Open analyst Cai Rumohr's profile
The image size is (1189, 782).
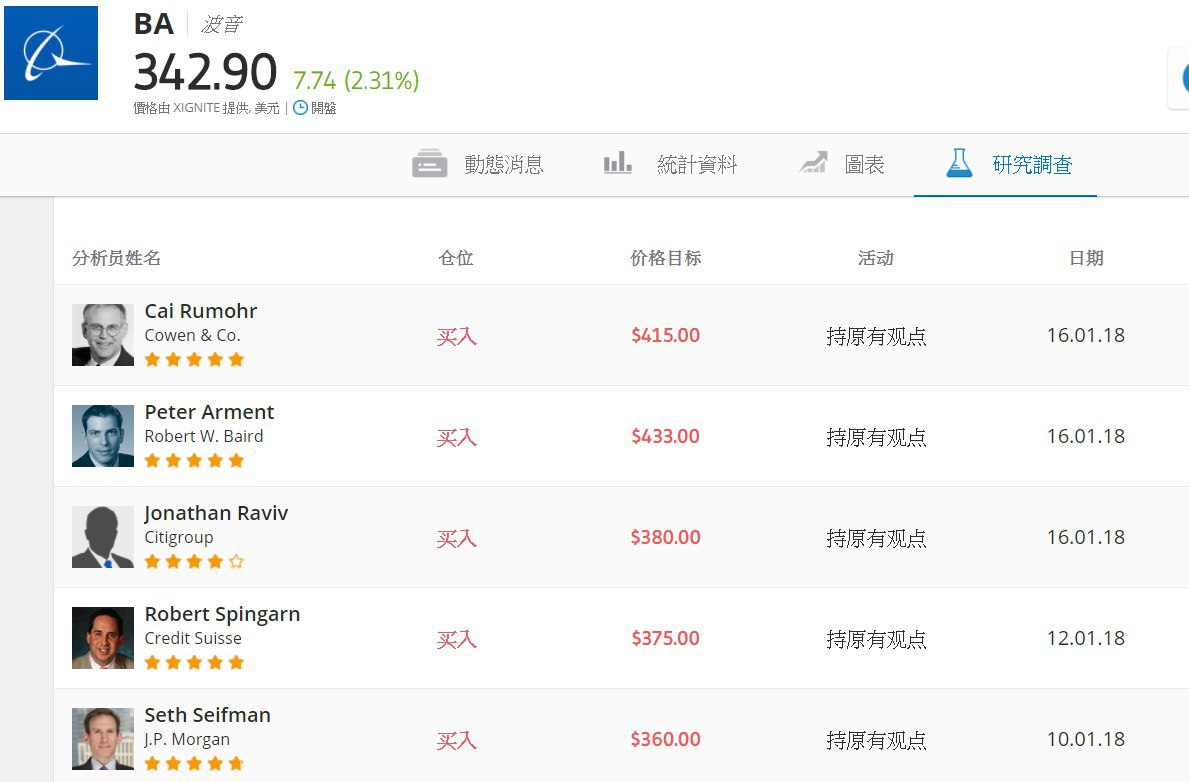[x=201, y=311]
